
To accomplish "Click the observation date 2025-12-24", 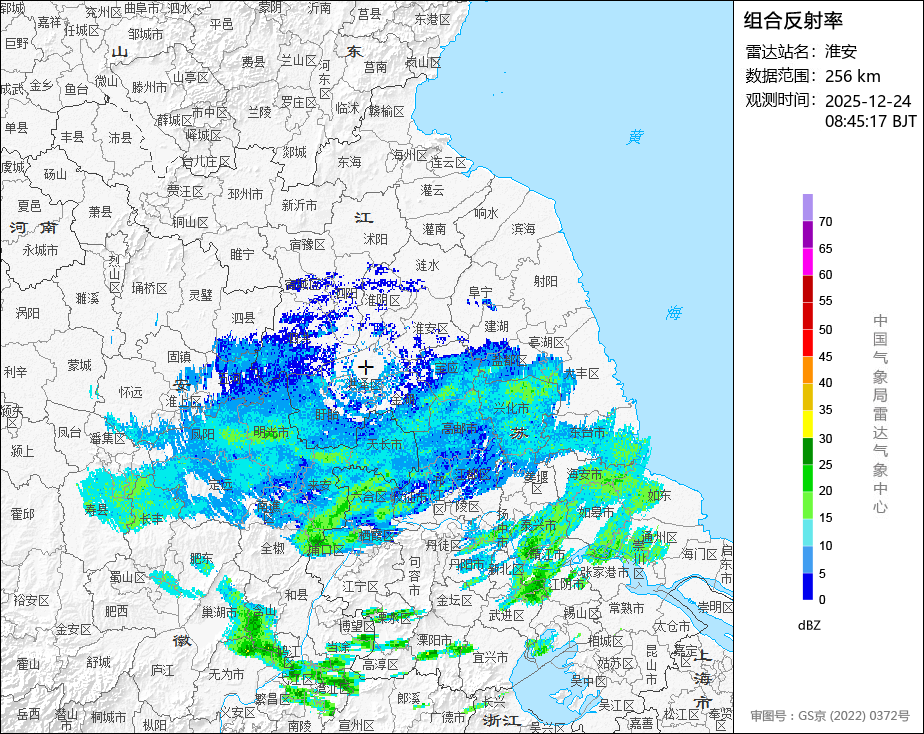I will [868, 101].
